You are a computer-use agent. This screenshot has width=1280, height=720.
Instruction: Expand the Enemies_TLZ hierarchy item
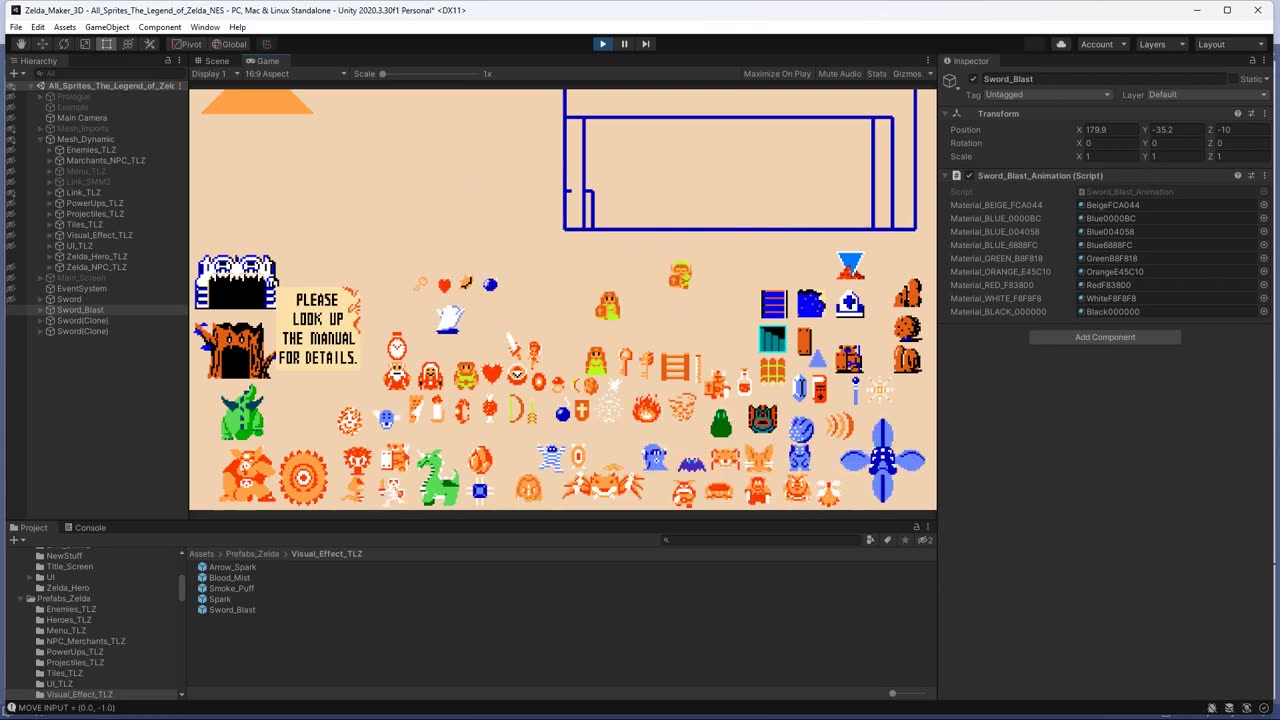pyautogui.click(x=50, y=150)
